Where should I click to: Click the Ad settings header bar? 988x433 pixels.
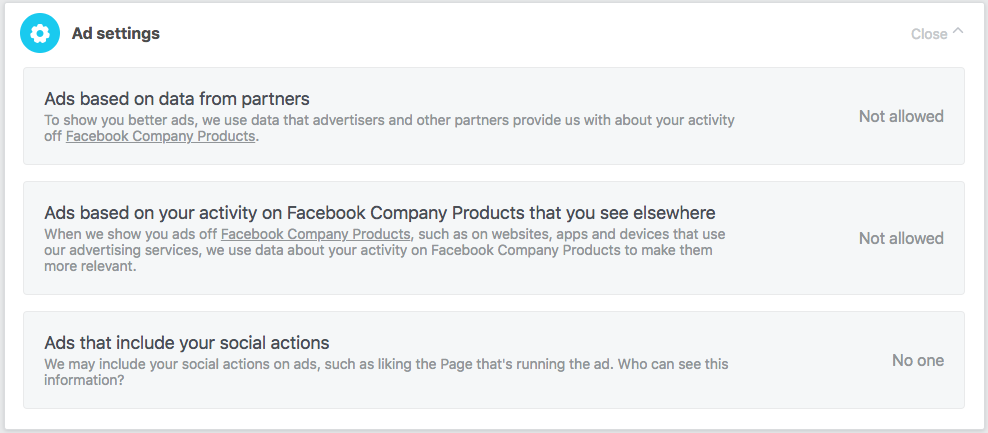[500, 34]
